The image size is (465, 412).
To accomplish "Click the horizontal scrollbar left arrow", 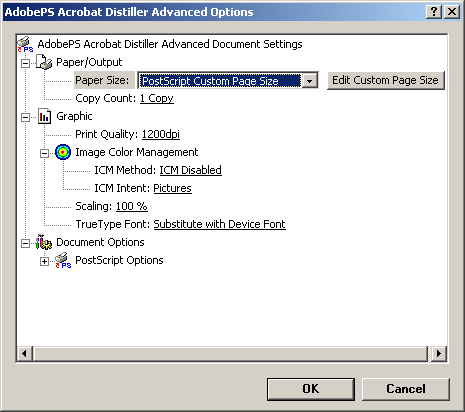I will [x=24, y=353].
